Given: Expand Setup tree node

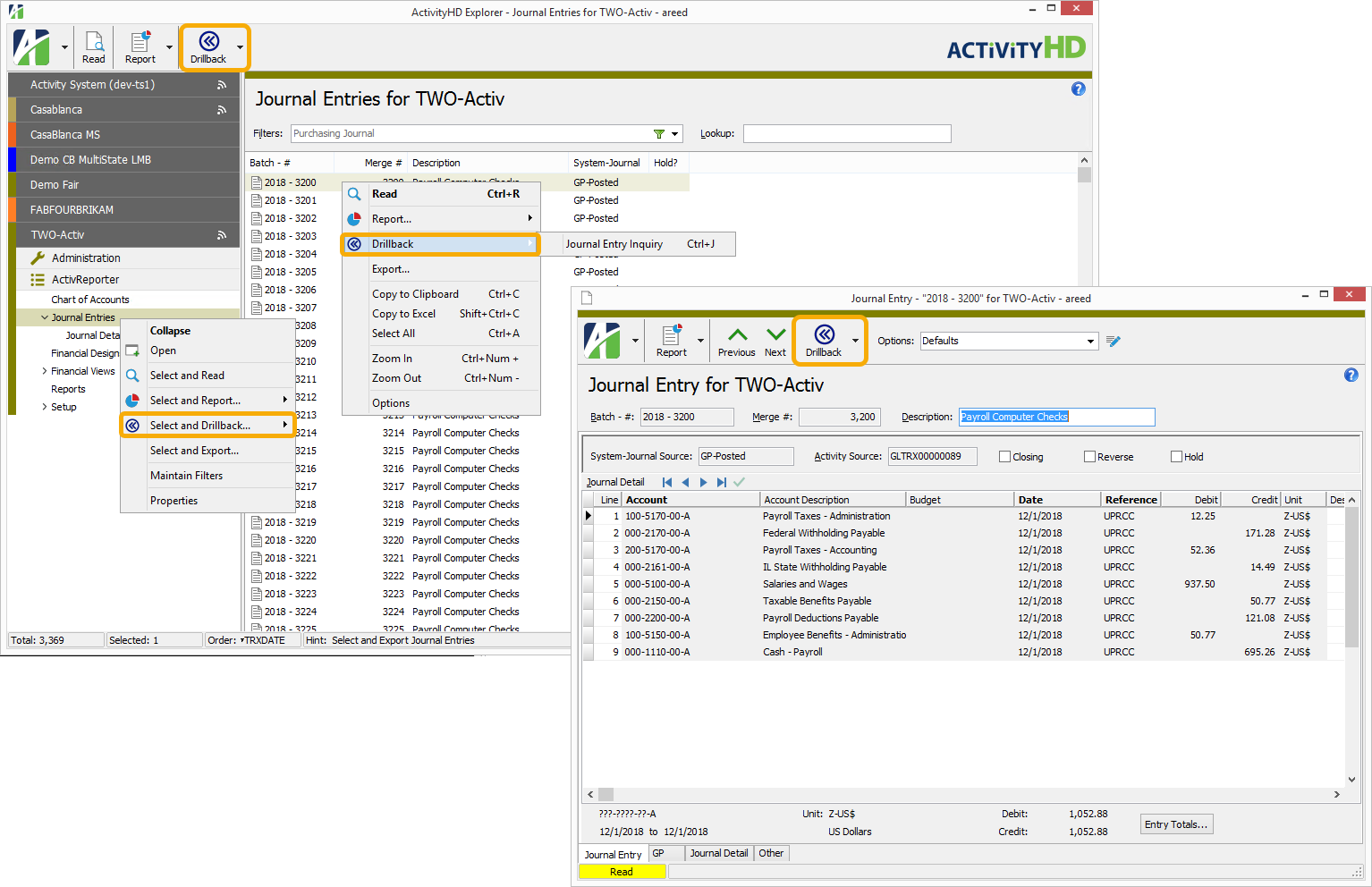Looking at the screenshot, I should 45,407.
